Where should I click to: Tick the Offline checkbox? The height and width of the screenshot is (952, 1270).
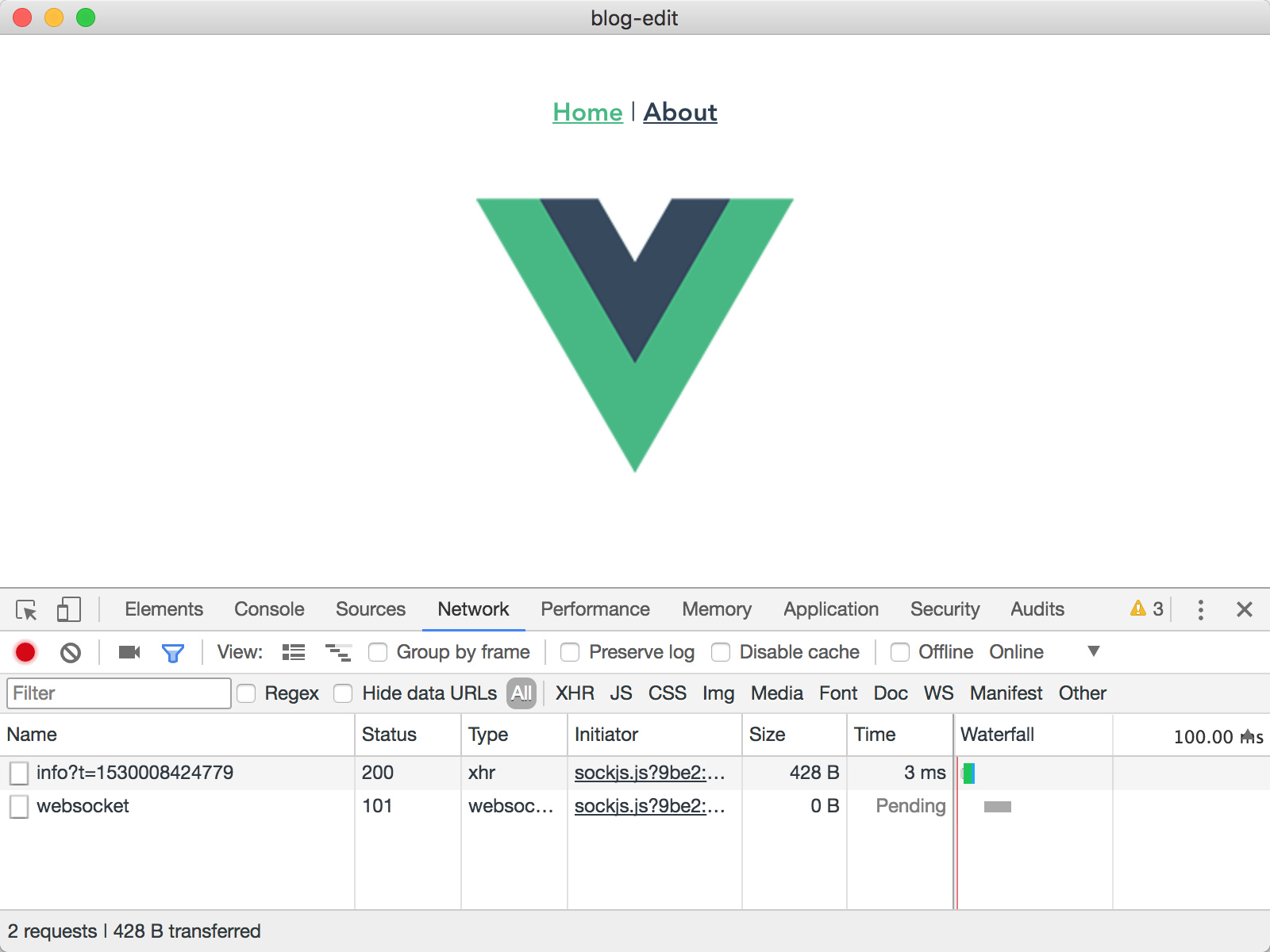coord(900,652)
